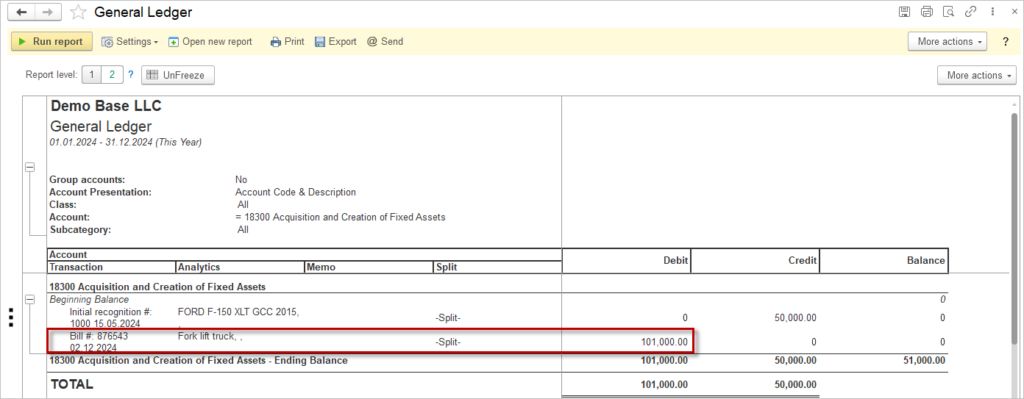1024x399 pixels.
Task: Open More actions in the yellow command bar
Action: pos(947,41)
